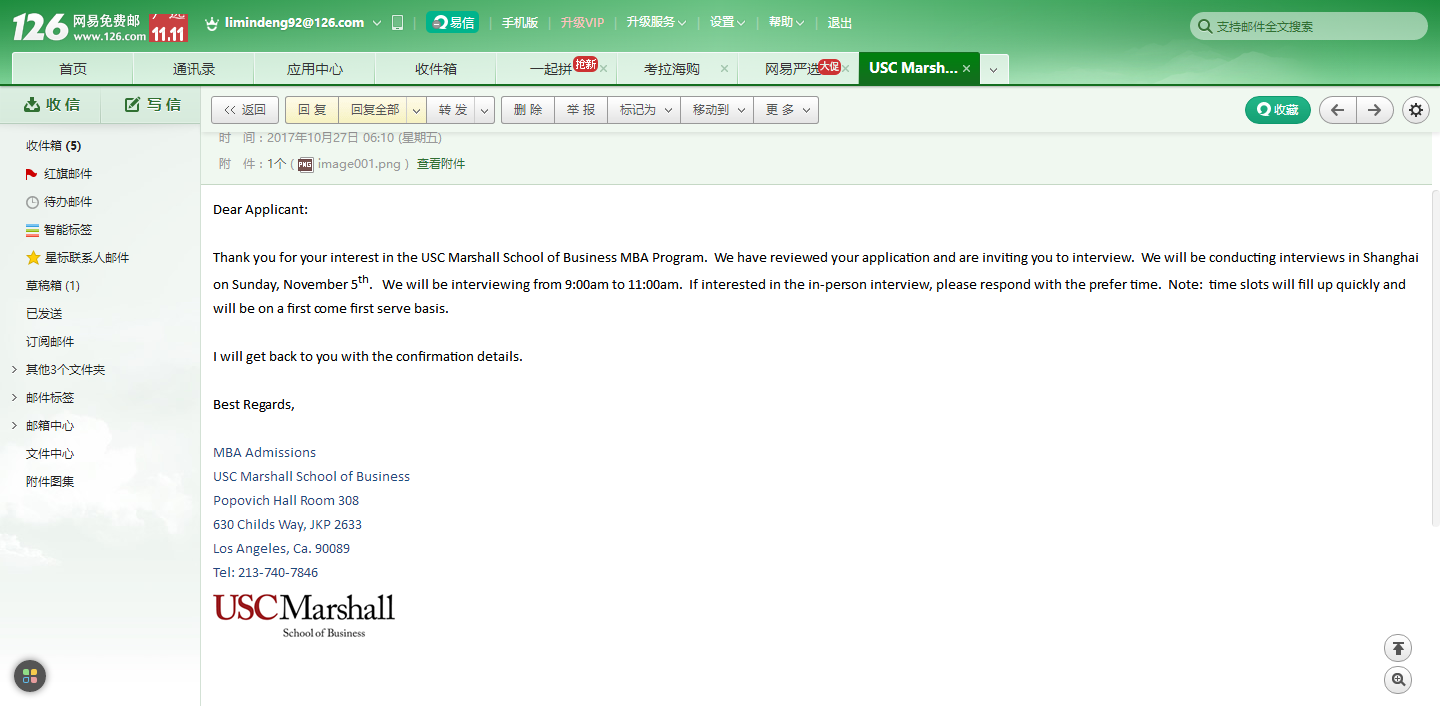This screenshot has height=706, width=1440.
Task: Open the mobile phone icon in header
Action: pyautogui.click(x=397, y=23)
